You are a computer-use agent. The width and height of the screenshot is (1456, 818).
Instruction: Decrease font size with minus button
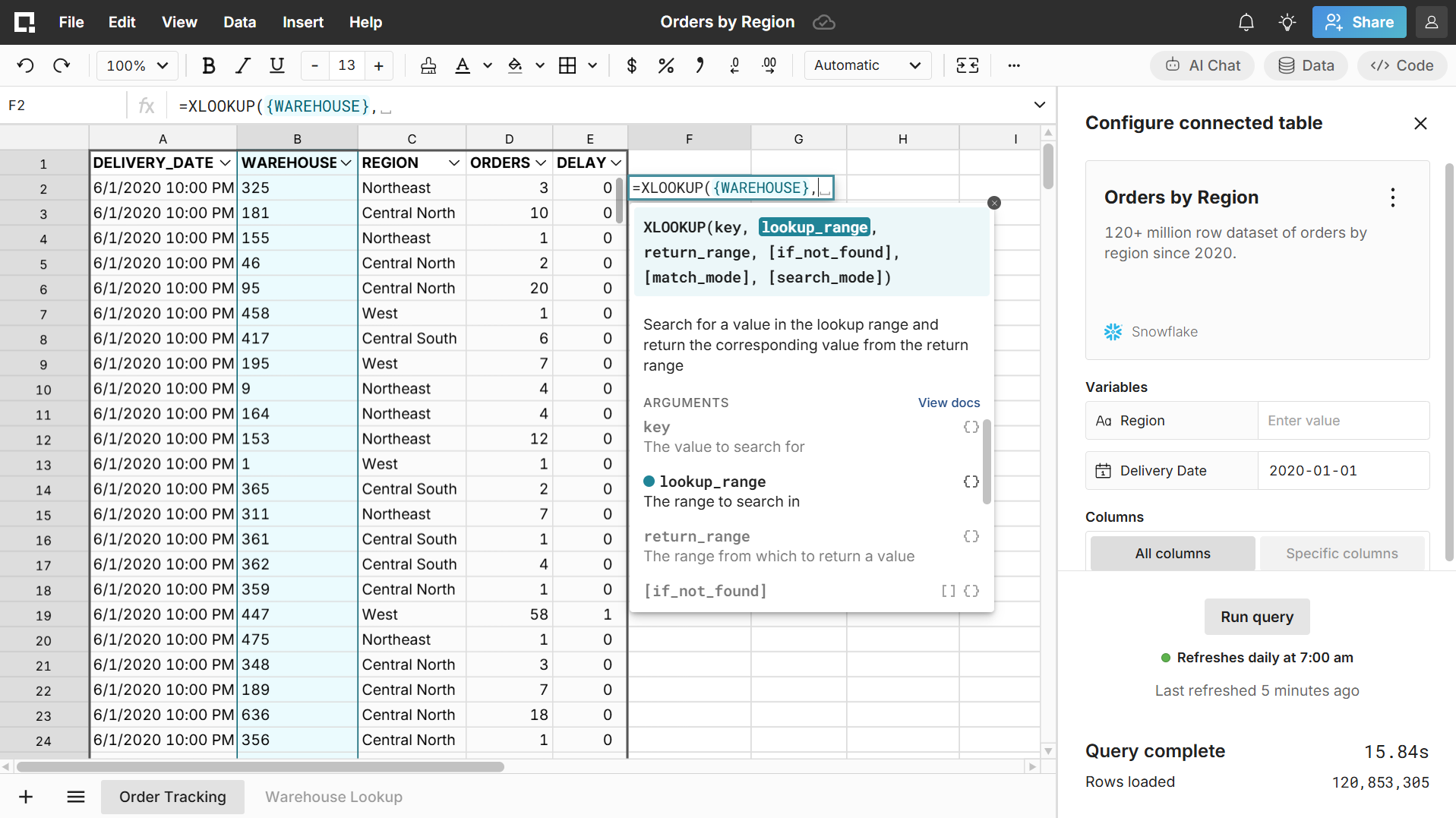click(x=314, y=65)
